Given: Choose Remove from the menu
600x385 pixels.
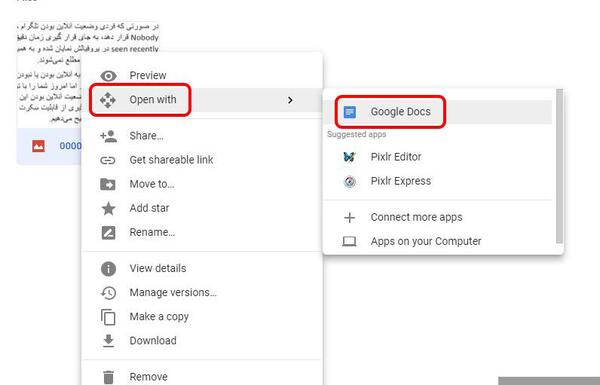Looking at the screenshot, I should point(202,377).
